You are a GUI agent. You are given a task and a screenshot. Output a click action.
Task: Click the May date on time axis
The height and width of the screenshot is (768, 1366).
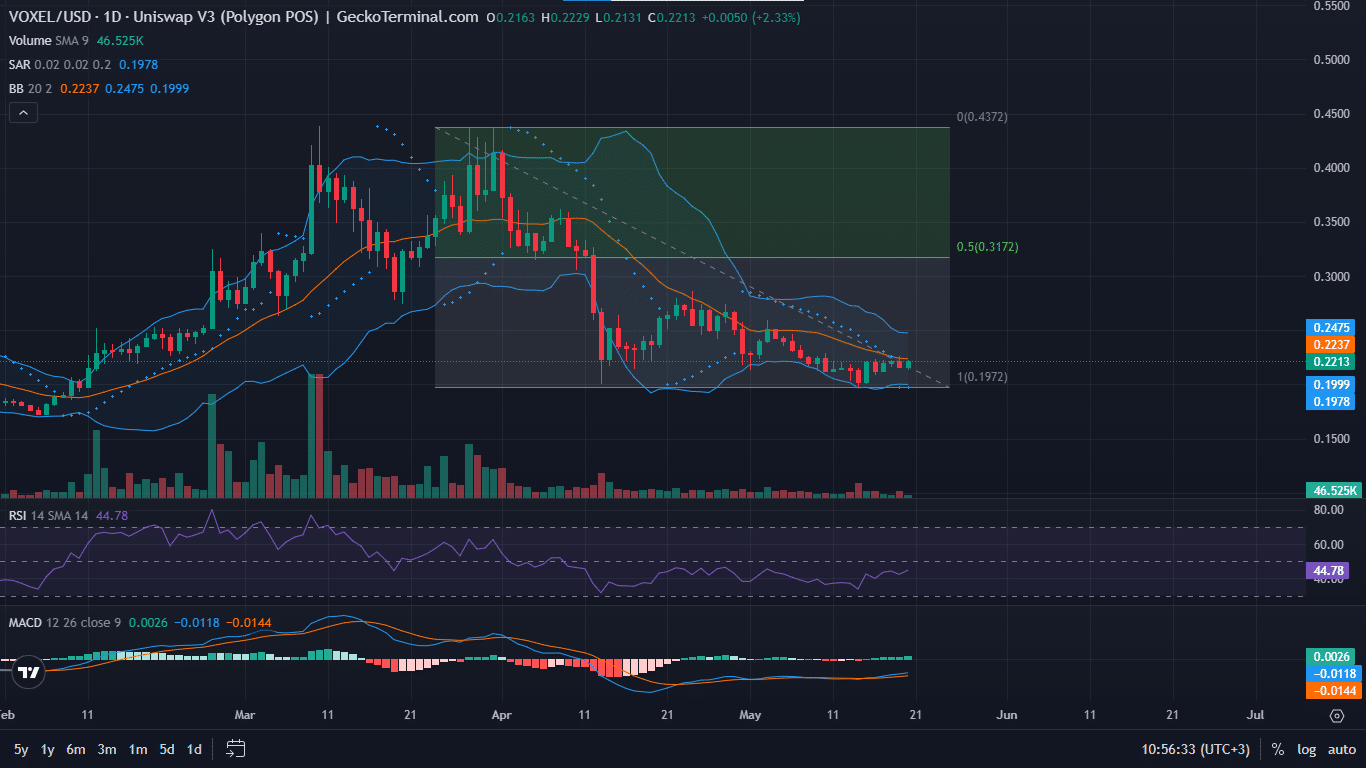(x=750, y=716)
